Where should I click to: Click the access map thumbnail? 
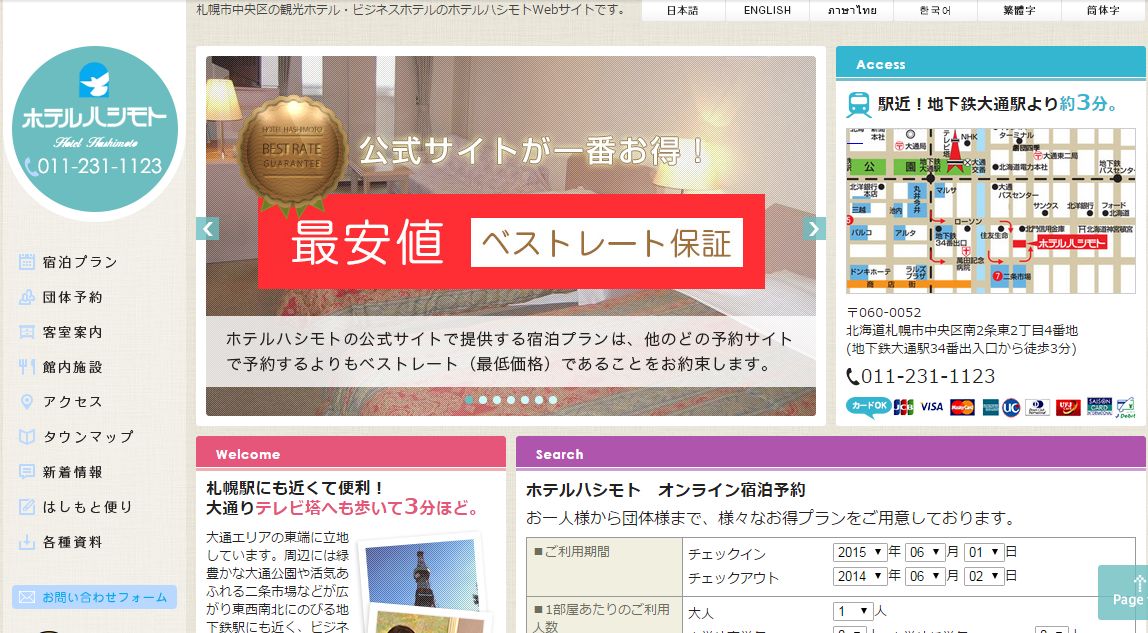(x=991, y=211)
